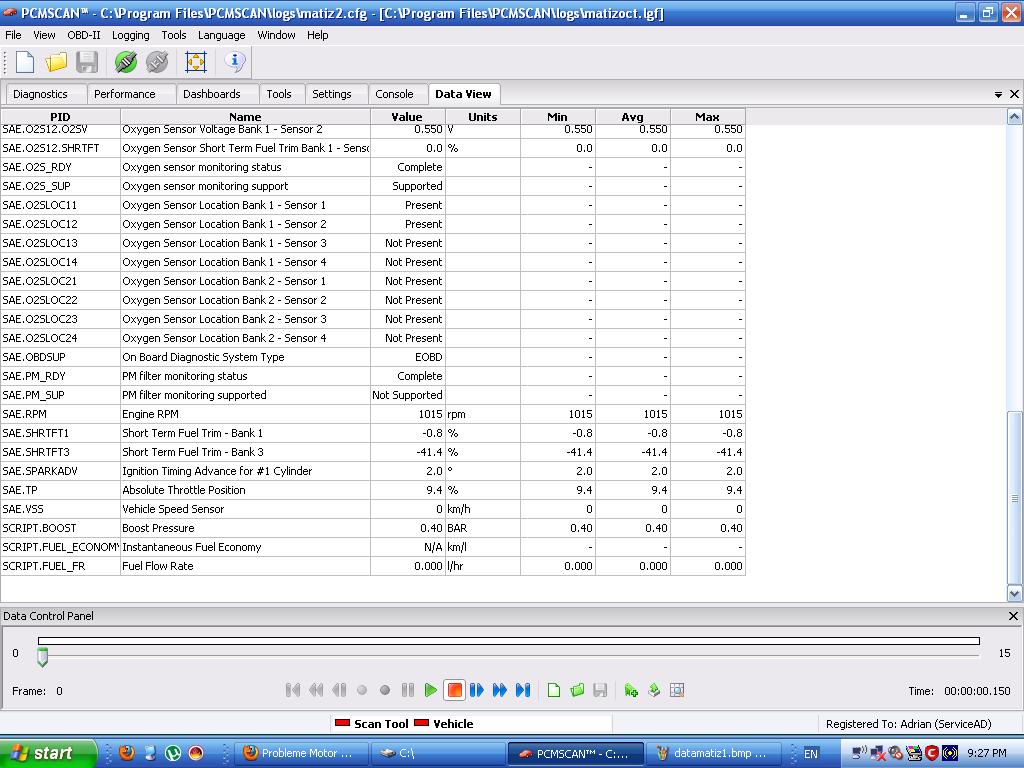Screen dimensions: 1024x768
Task: Click the add-parameters green plus icon
Action: [x=631, y=690]
